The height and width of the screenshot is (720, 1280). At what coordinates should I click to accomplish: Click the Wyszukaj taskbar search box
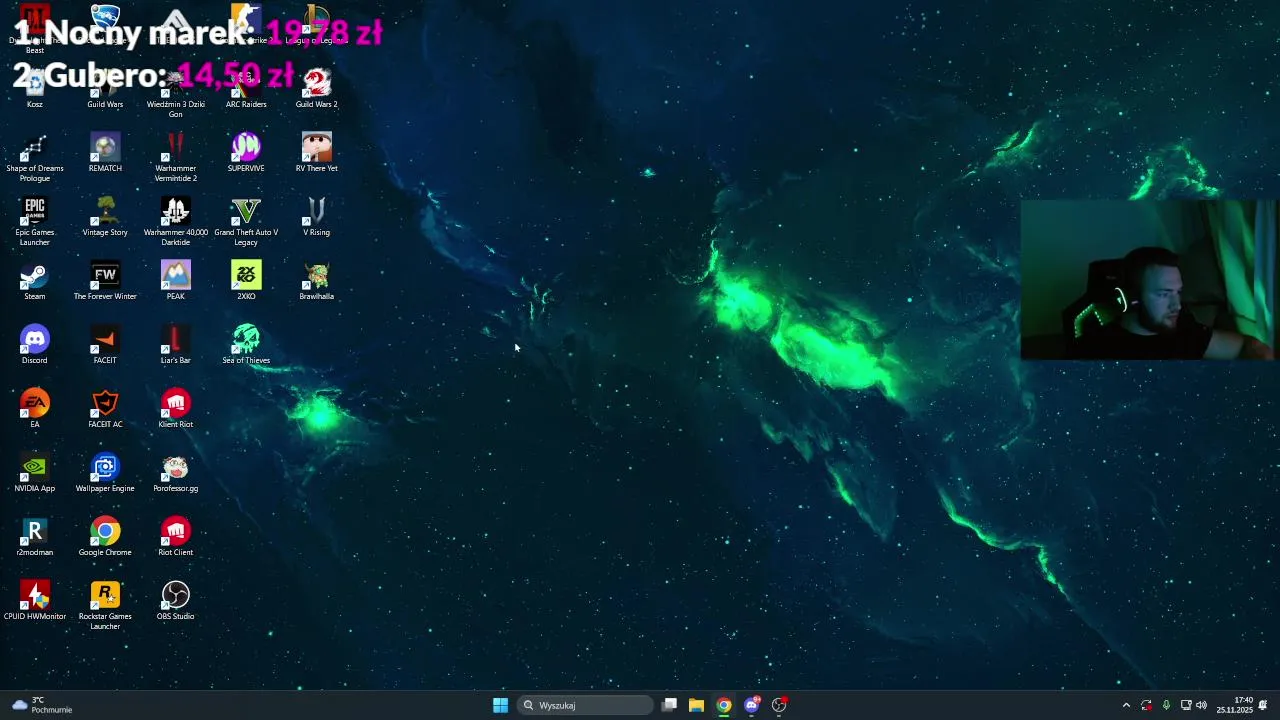[585, 705]
